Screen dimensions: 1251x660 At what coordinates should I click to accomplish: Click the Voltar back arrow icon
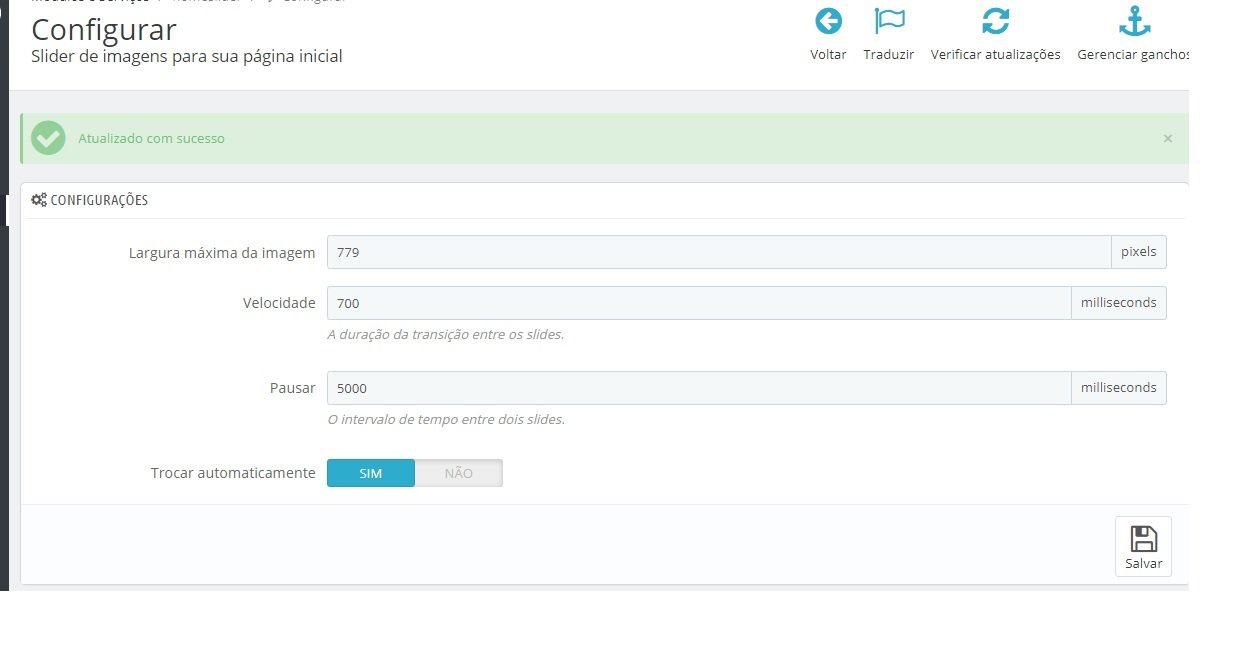pos(828,21)
